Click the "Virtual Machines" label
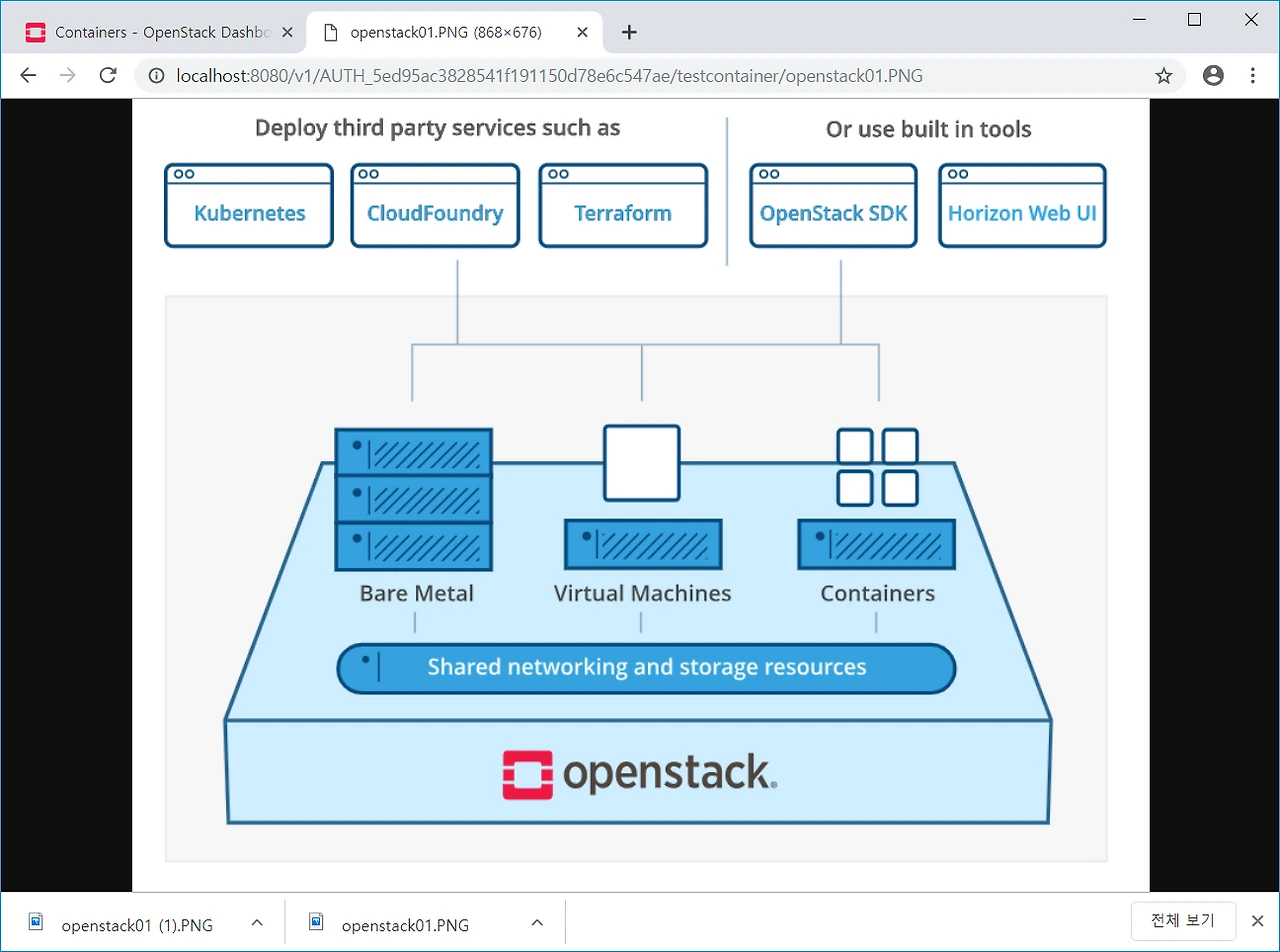1280x952 pixels. tap(642, 593)
